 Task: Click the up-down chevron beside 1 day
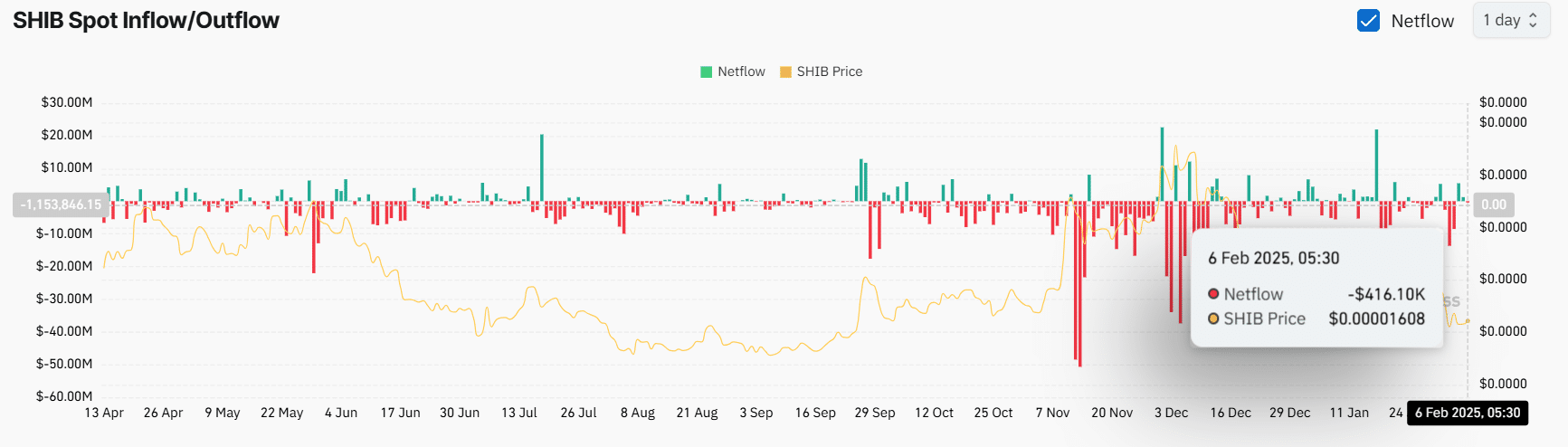1533,20
